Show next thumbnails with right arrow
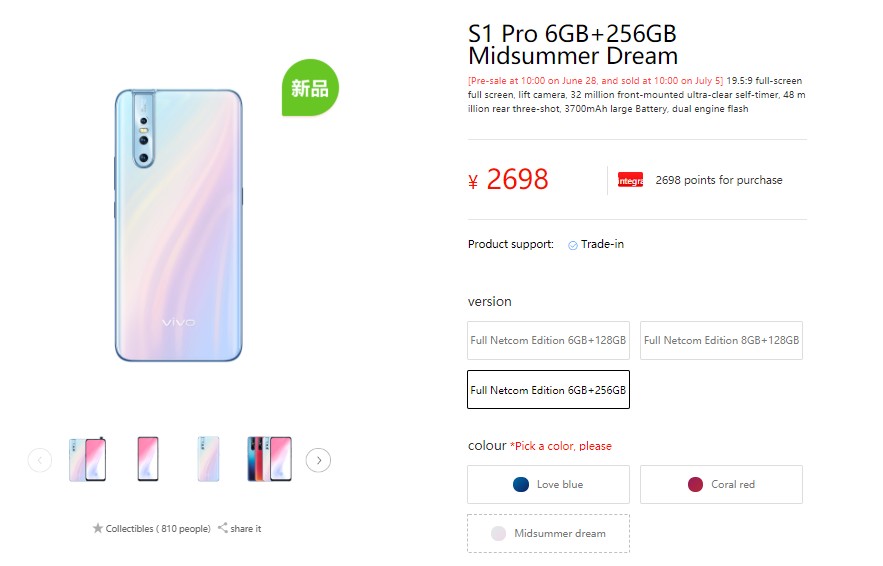Image resolution: width=883 pixels, height=566 pixels. pyautogui.click(x=318, y=460)
